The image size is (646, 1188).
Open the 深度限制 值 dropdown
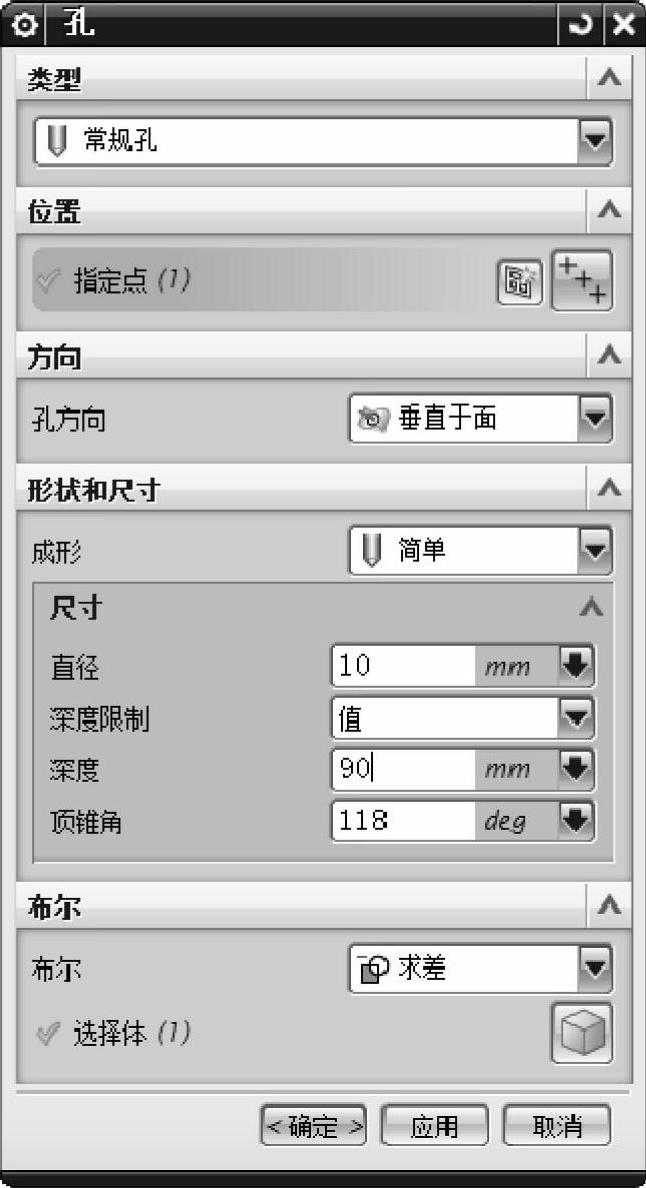(x=463, y=718)
